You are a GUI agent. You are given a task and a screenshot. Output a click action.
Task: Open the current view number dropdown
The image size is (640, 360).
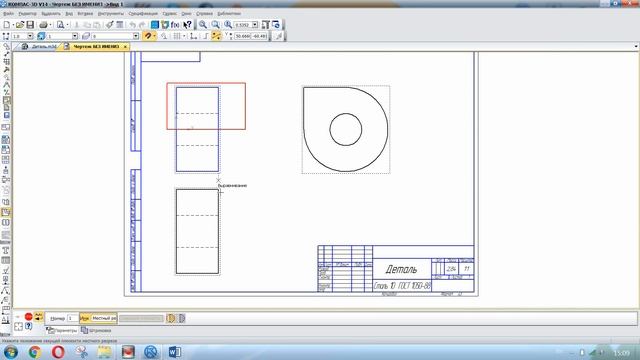75,36
